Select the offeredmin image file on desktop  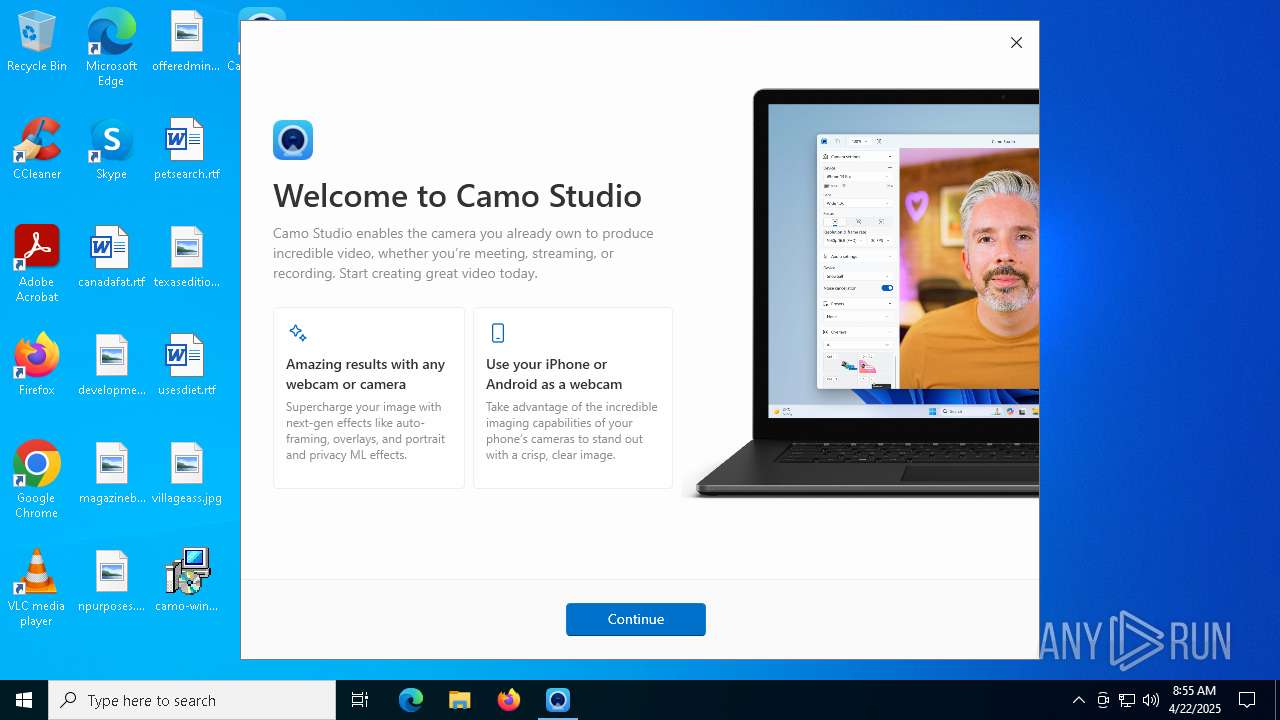(x=187, y=42)
